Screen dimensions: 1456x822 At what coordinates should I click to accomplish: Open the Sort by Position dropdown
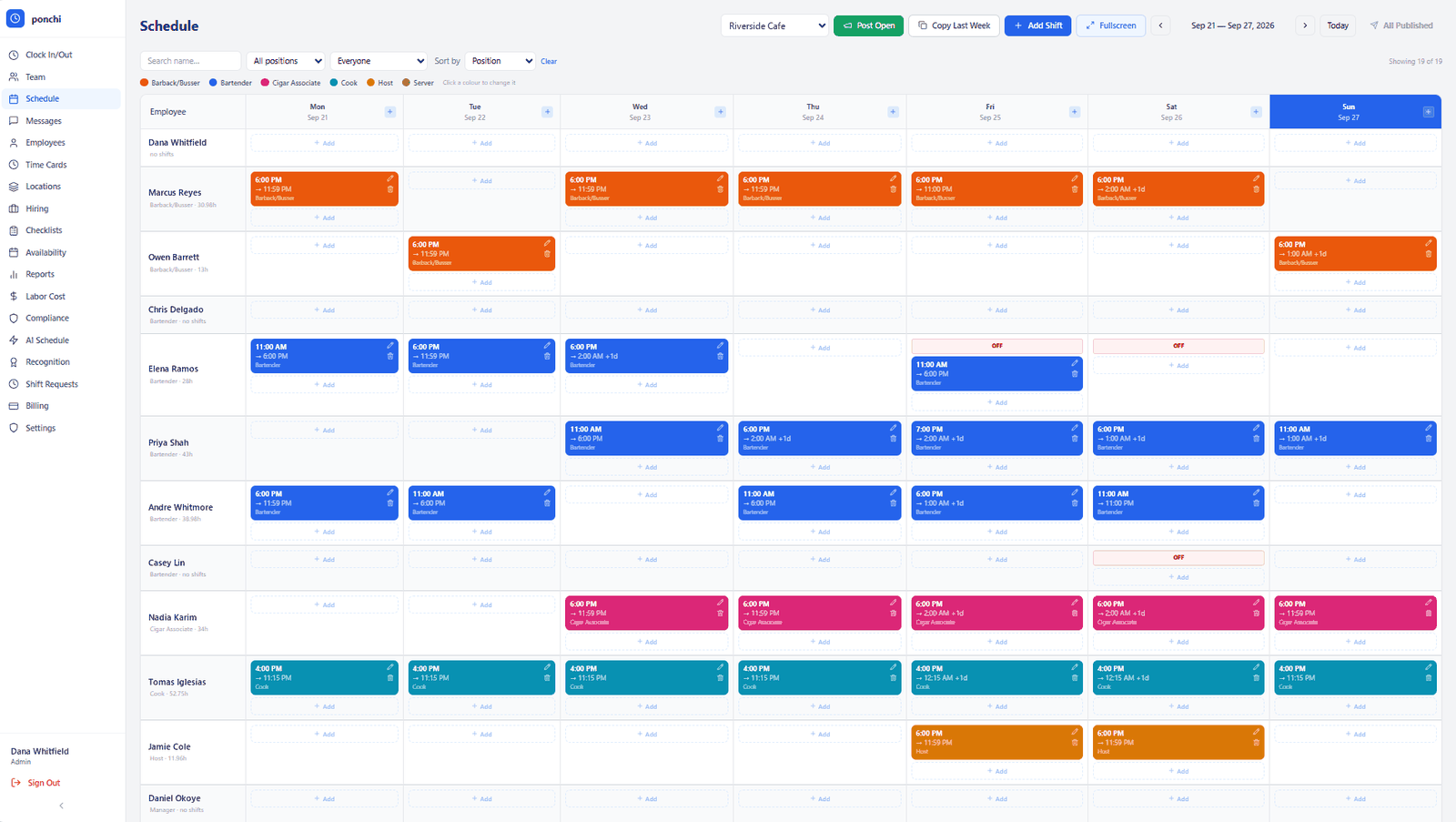pyautogui.click(x=500, y=61)
